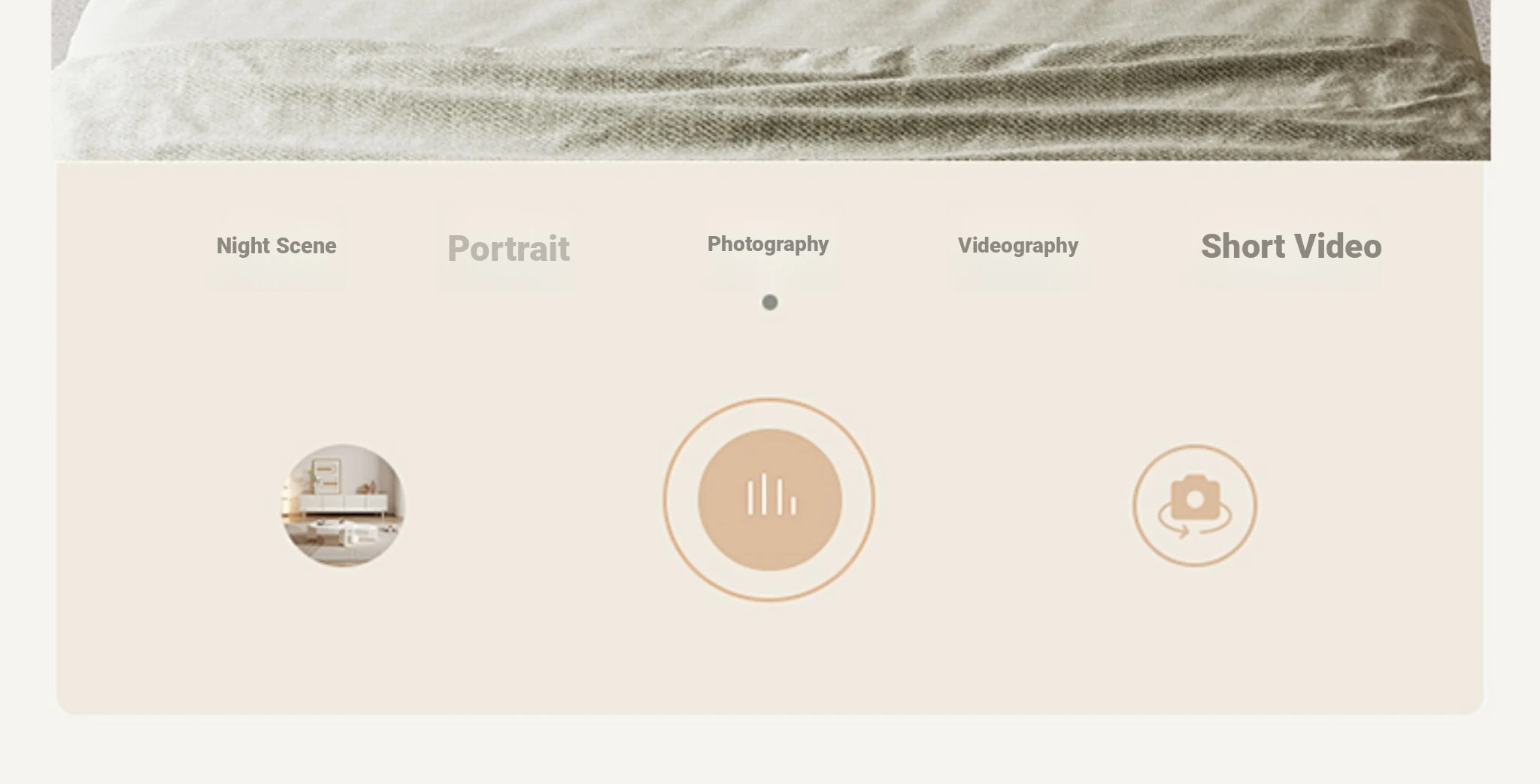Tap the circular switch-camera button
This screenshot has width=1540, height=784.
point(1195,505)
